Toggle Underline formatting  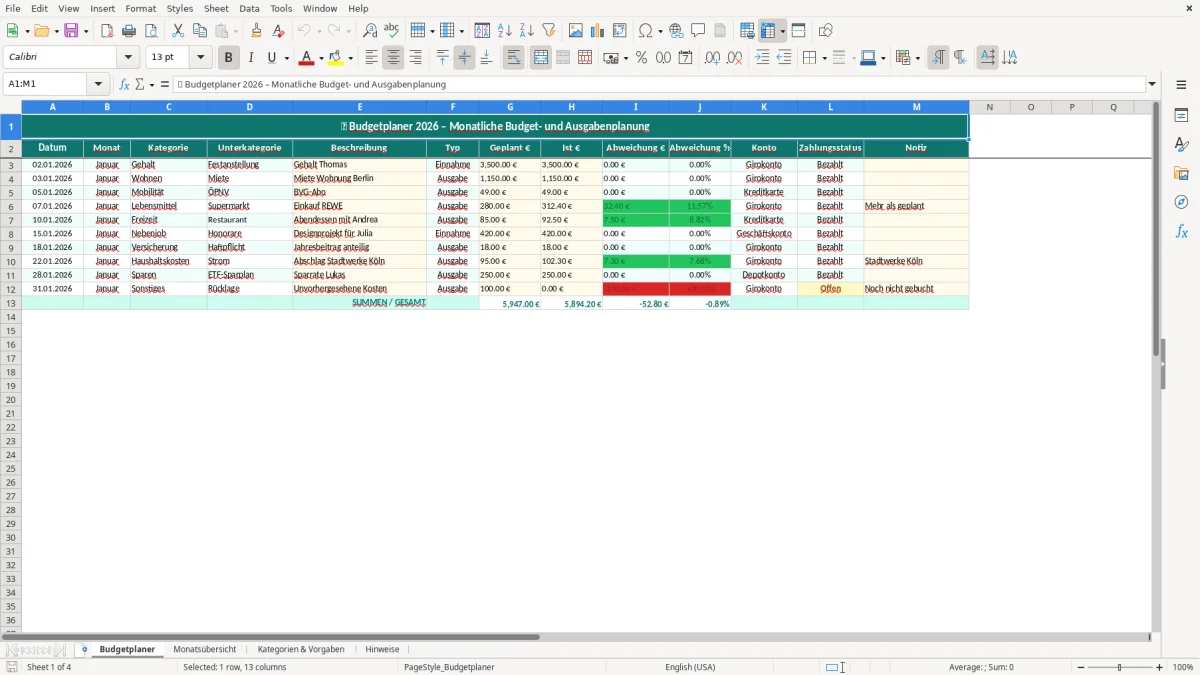pyautogui.click(x=271, y=58)
